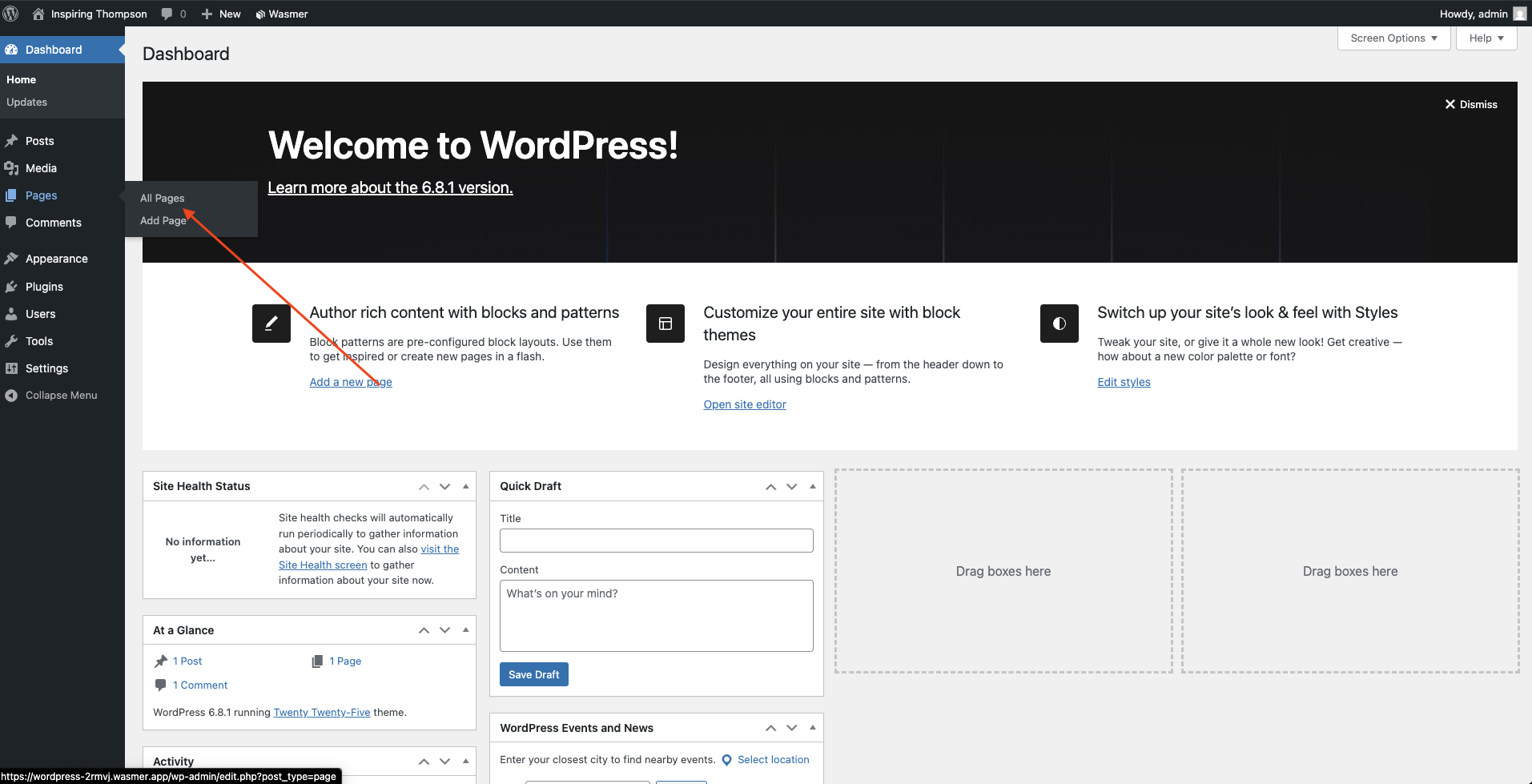Dismiss the Welcome to WordPress panel
This screenshot has height=784, width=1532.
point(1470,104)
